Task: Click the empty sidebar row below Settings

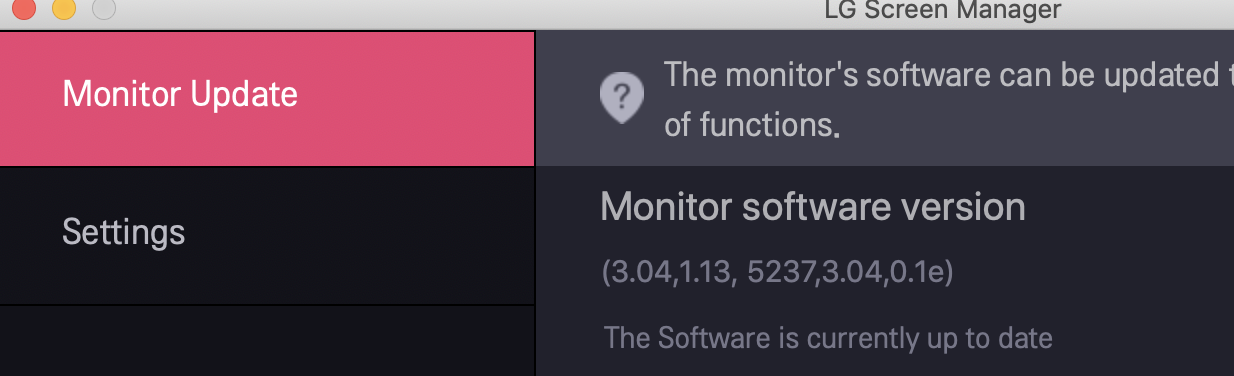Action: pyautogui.click(x=267, y=341)
